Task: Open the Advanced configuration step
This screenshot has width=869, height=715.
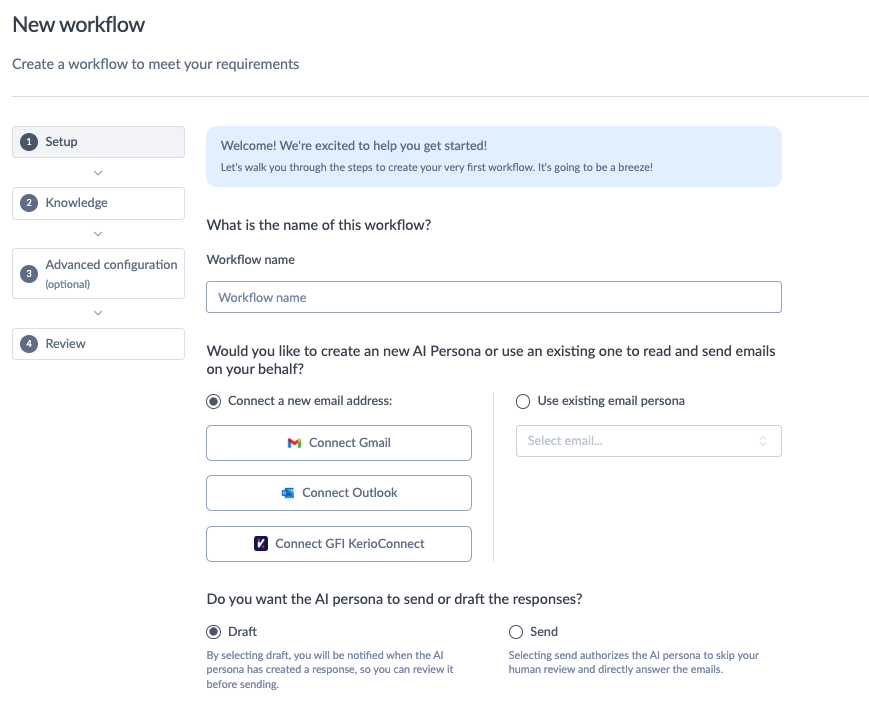Action: pyautogui.click(x=98, y=273)
